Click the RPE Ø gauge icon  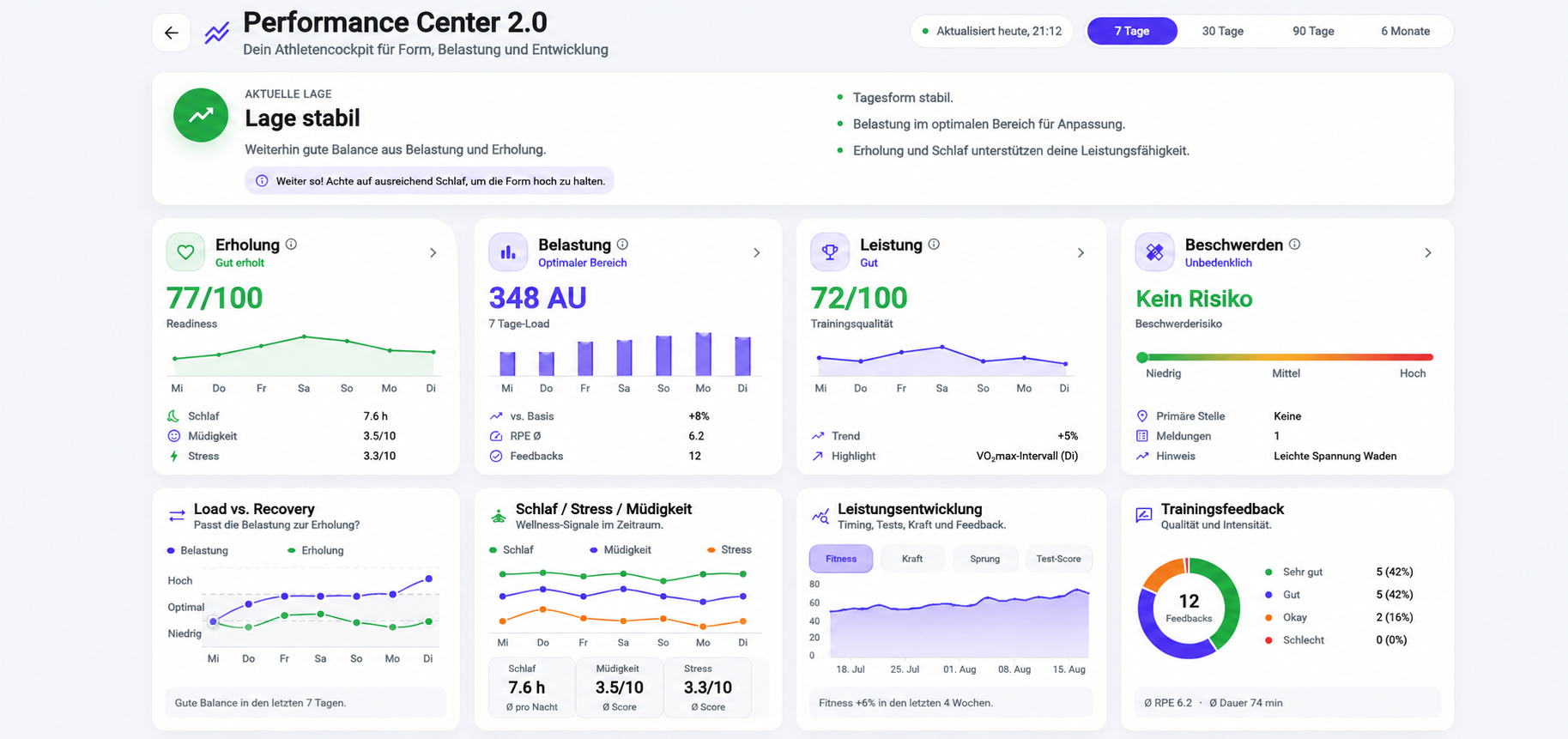click(x=496, y=436)
